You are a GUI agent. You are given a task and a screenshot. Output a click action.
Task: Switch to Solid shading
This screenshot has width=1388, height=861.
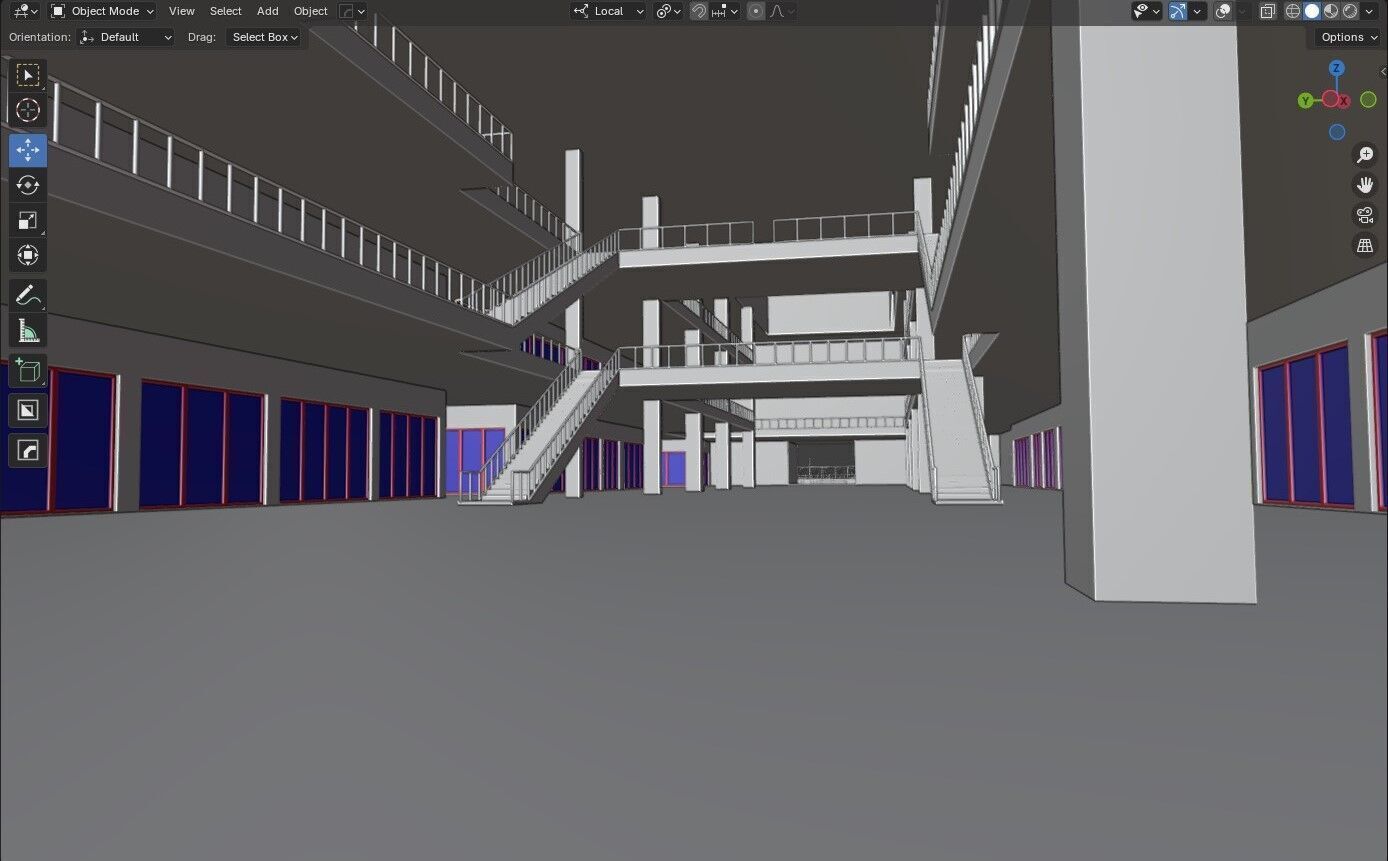pos(1312,11)
